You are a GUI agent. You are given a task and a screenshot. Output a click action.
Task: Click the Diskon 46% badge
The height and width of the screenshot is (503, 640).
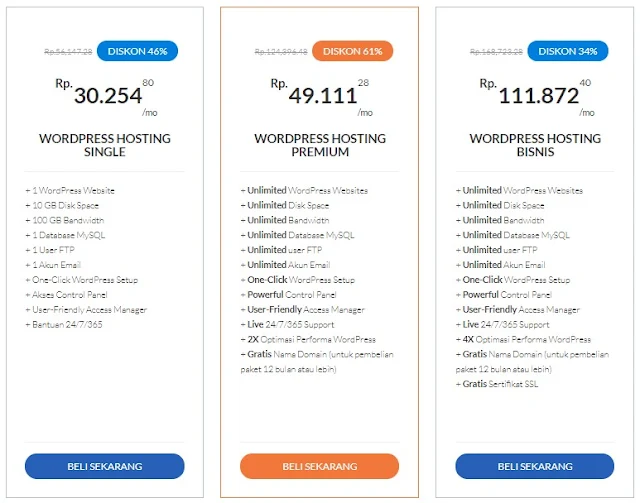point(137,51)
